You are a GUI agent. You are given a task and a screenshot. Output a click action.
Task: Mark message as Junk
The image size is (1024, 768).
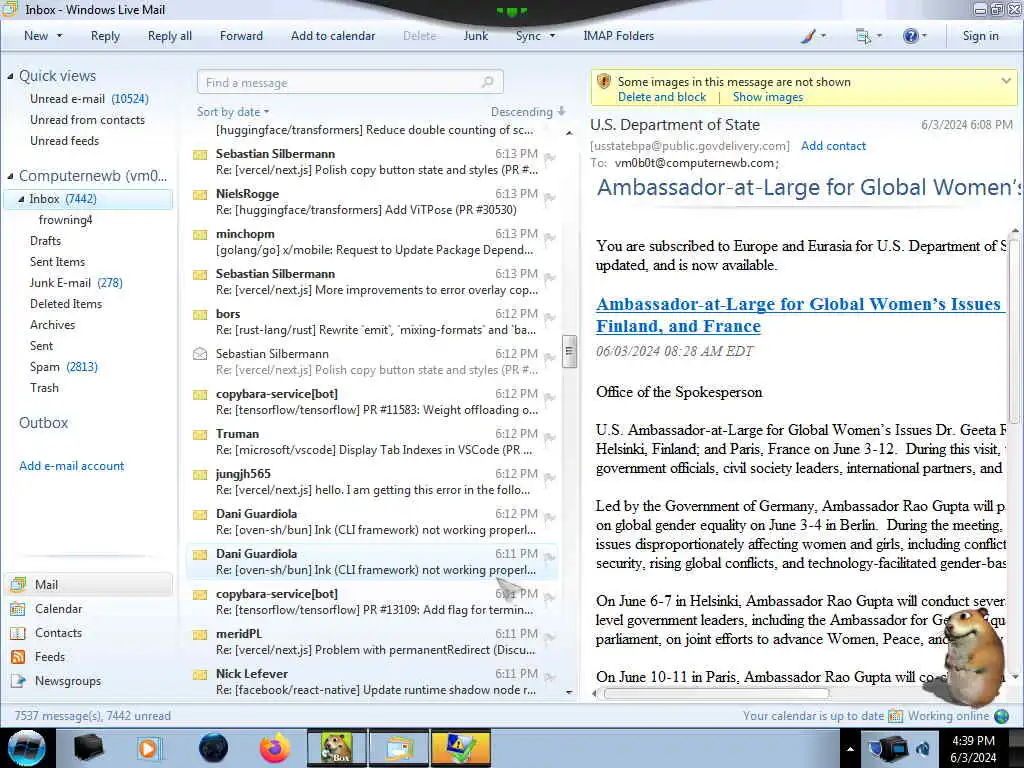coord(475,36)
